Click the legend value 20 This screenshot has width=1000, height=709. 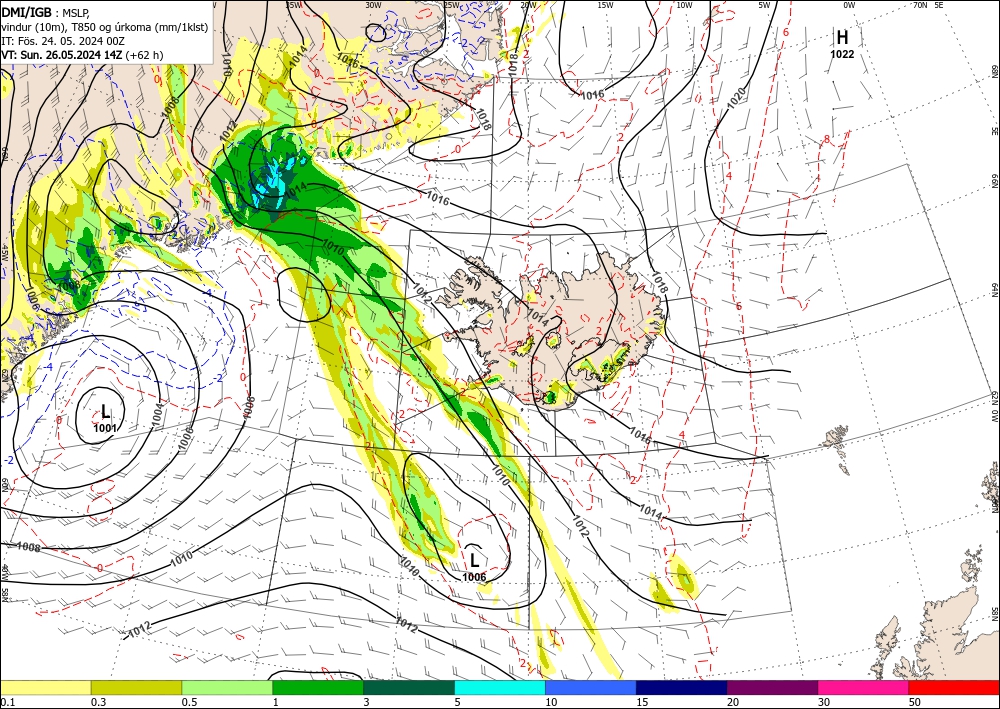[733, 702]
